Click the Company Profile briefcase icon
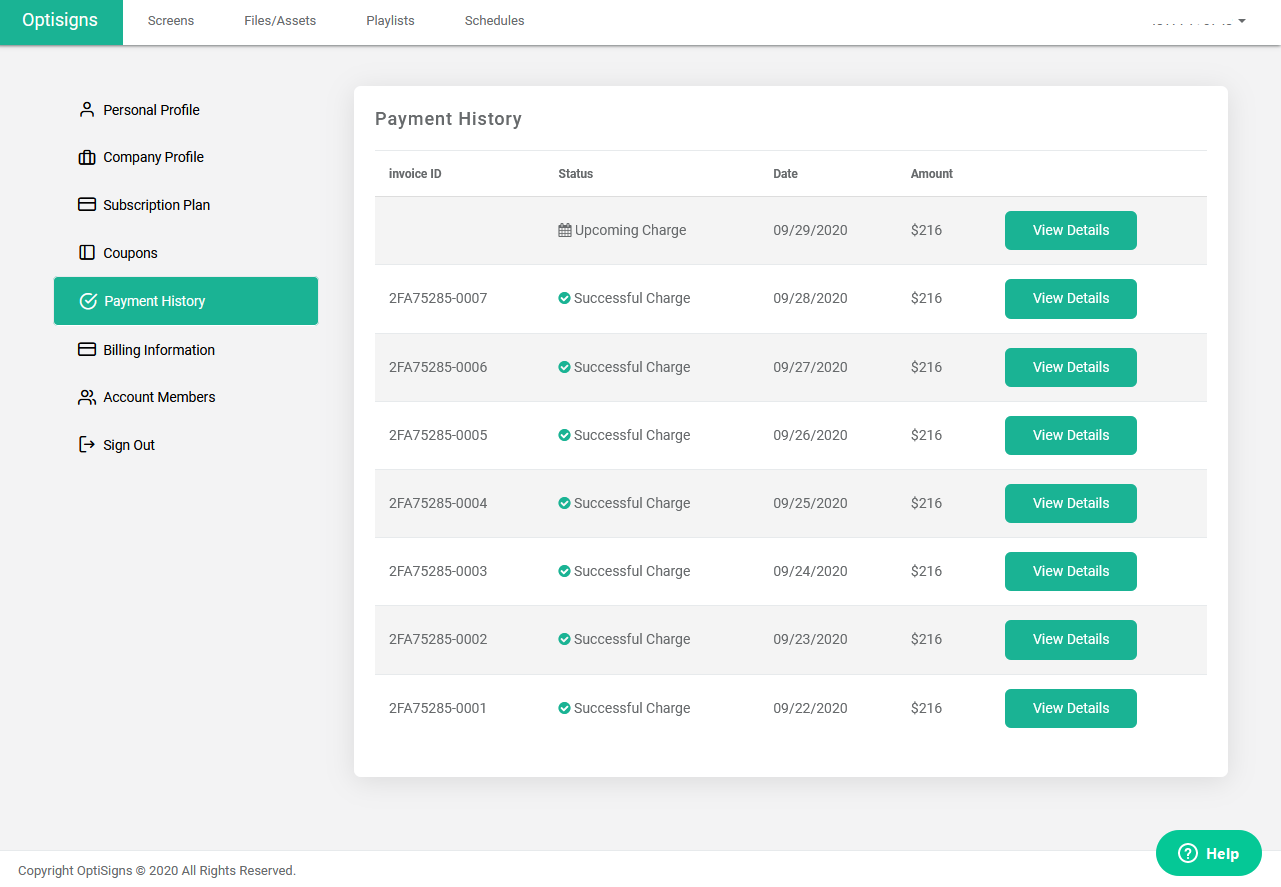Image resolution: width=1281 pixels, height=887 pixels. (x=87, y=157)
